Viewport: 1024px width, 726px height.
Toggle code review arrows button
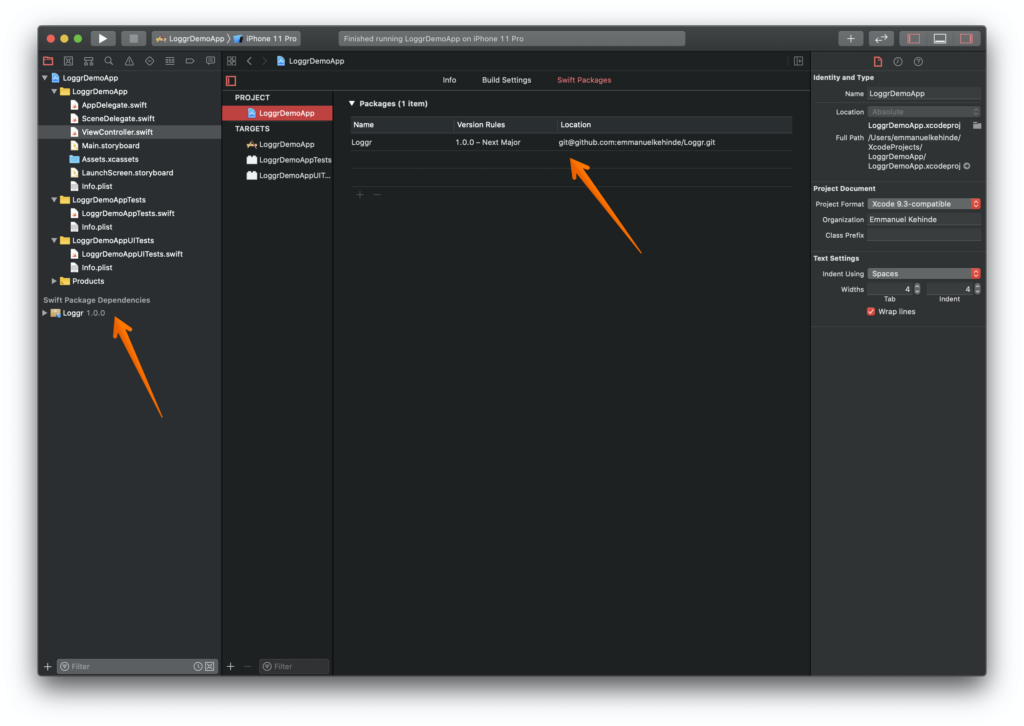click(x=881, y=39)
